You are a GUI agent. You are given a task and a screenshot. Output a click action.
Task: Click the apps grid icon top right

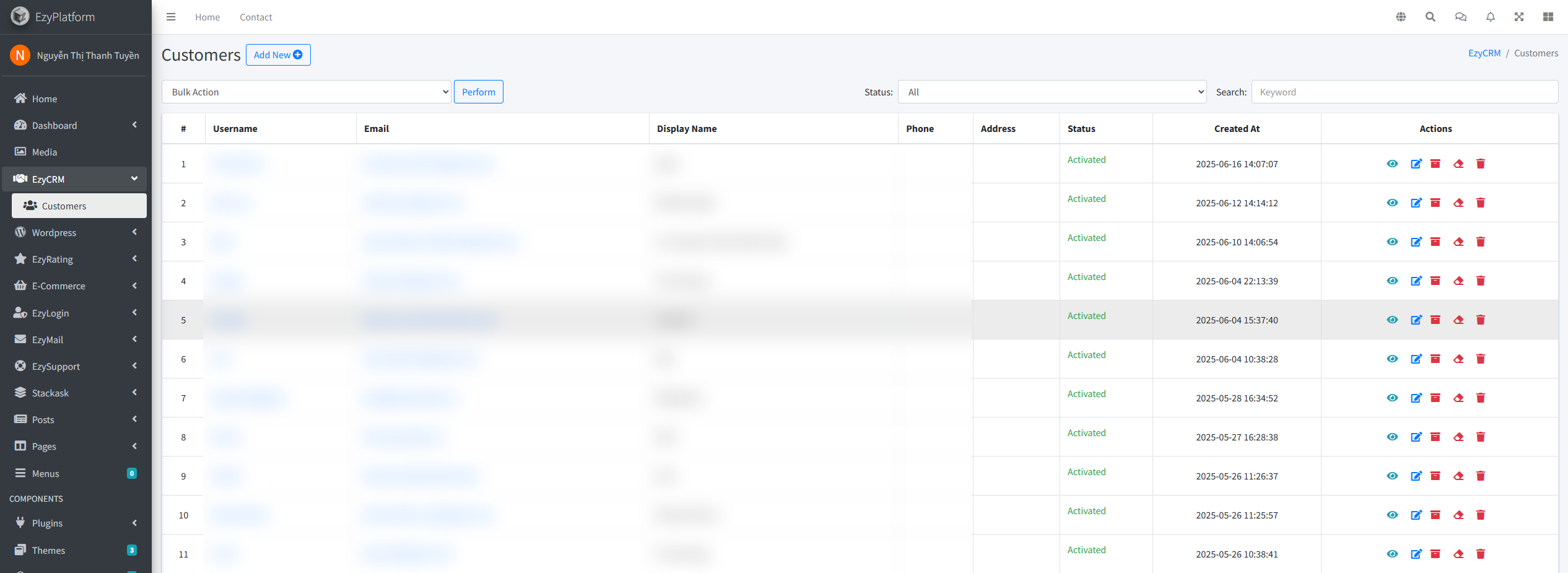1548,17
